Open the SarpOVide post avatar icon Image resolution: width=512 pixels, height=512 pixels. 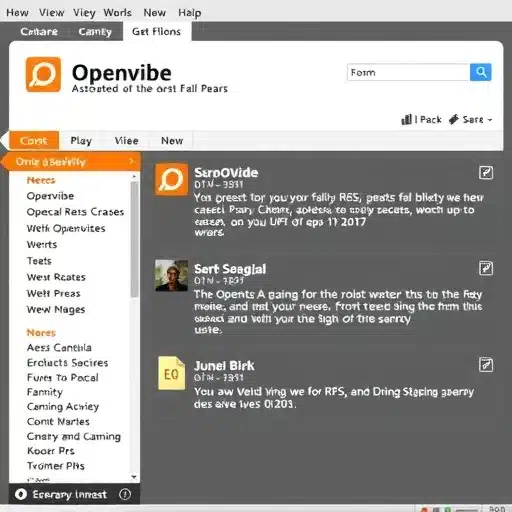pos(172,179)
